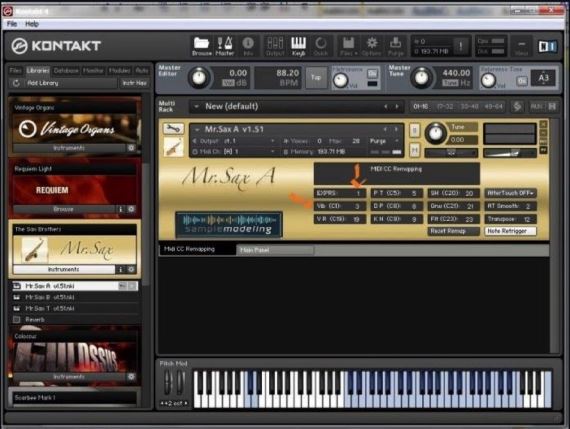Click the Add Library button

43,83
